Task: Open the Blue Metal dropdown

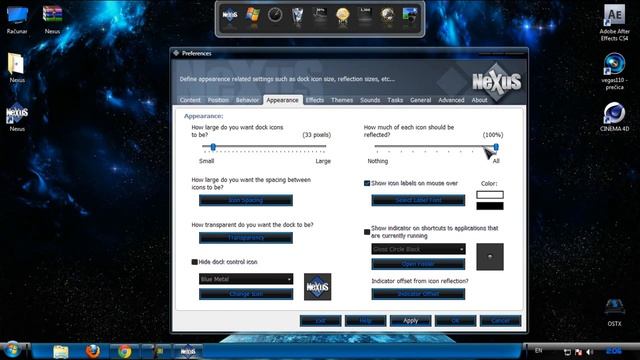Action: [246, 279]
